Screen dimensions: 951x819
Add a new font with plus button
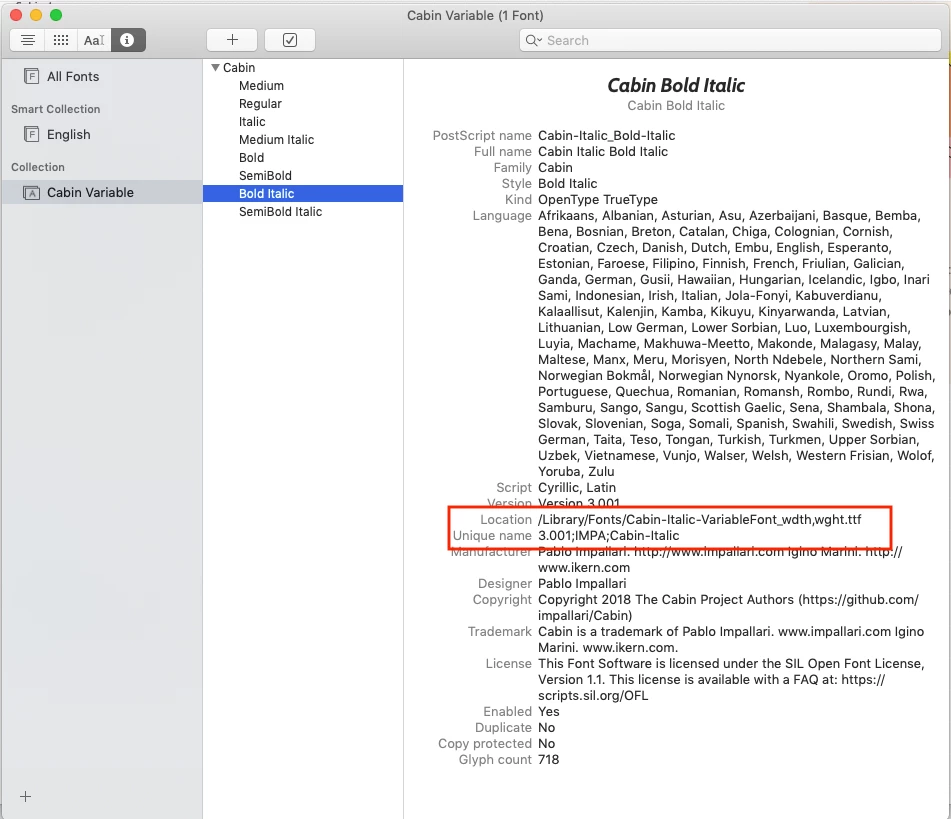click(232, 40)
